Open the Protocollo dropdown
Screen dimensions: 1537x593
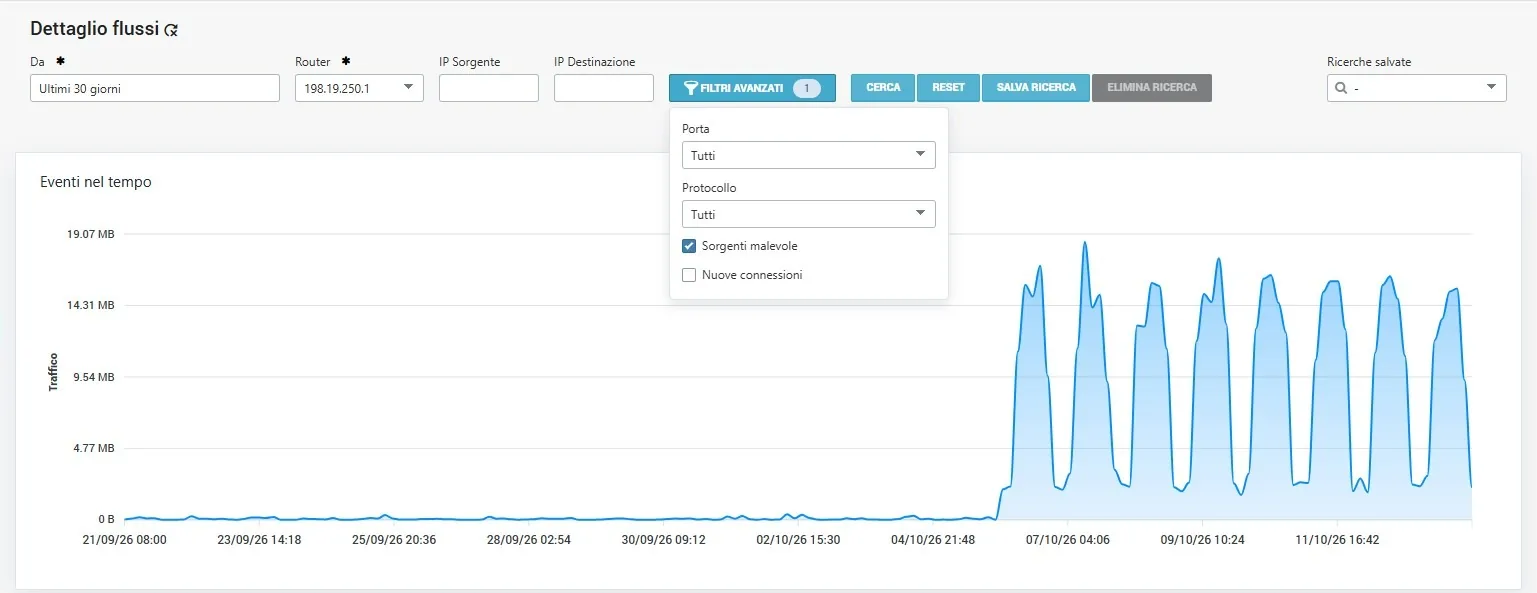coord(809,214)
